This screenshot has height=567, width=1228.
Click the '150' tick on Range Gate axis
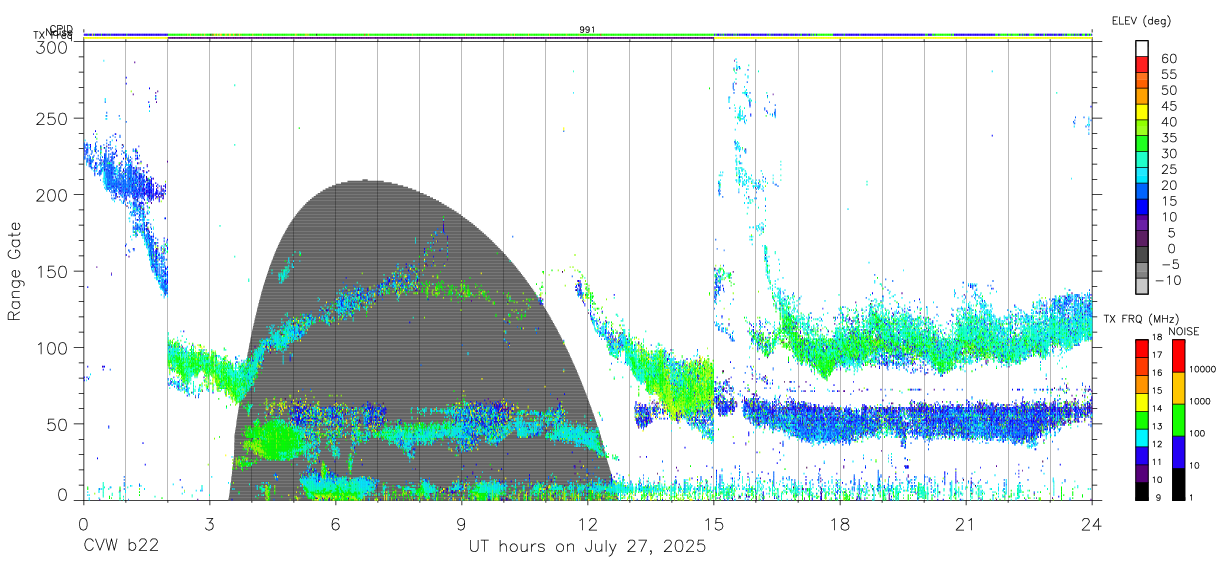click(53, 271)
